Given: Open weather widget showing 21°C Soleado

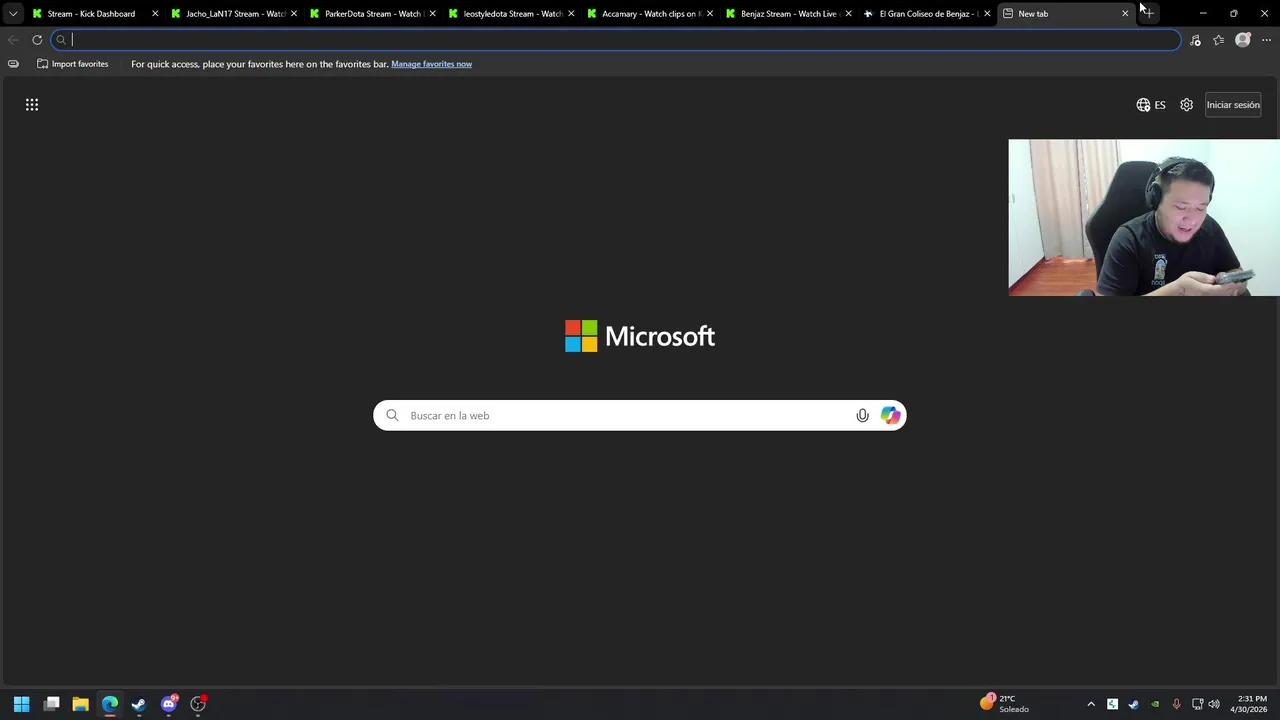Looking at the screenshot, I should point(1005,704).
